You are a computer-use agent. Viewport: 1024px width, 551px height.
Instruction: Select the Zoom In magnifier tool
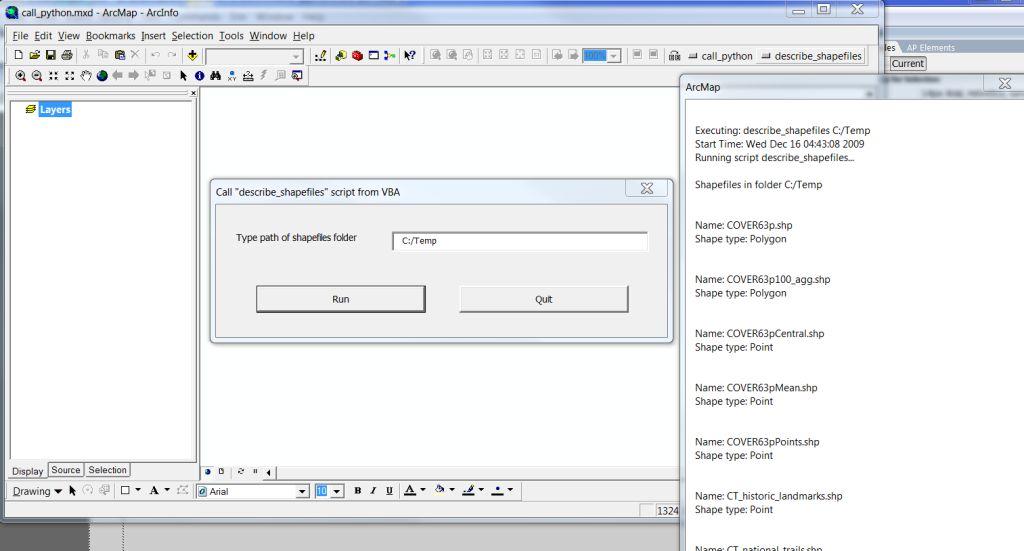click(x=20, y=76)
